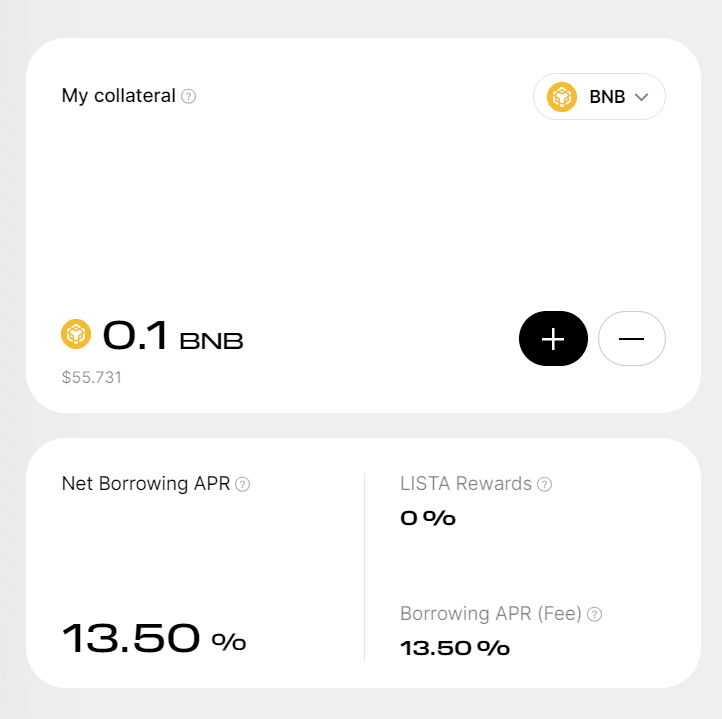This screenshot has height=719, width=722.
Task: Click the 0.1 collateral amount number
Action: point(136,336)
